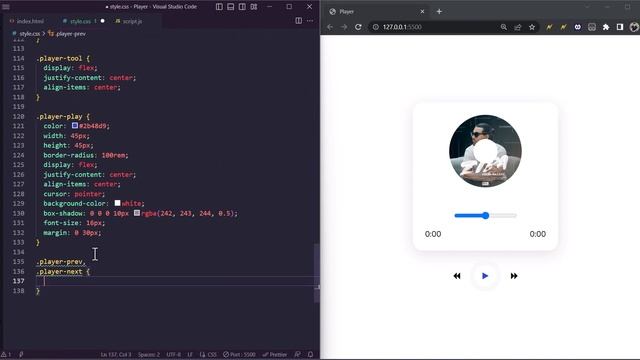Image resolution: width=640 pixels, height=360 pixels.
Task: Click unsaved dot on style.css tab
Action: [x=102, y=21]
